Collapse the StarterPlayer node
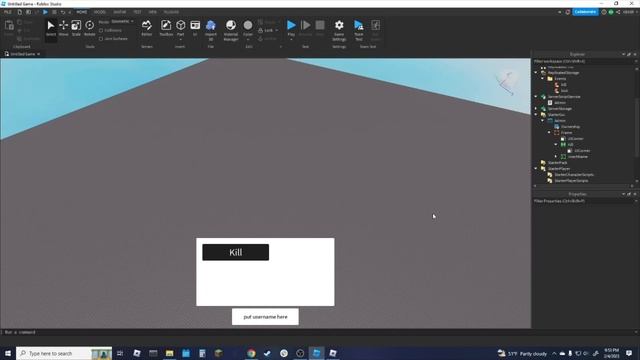Screen dimensions: 640x360 536,169
